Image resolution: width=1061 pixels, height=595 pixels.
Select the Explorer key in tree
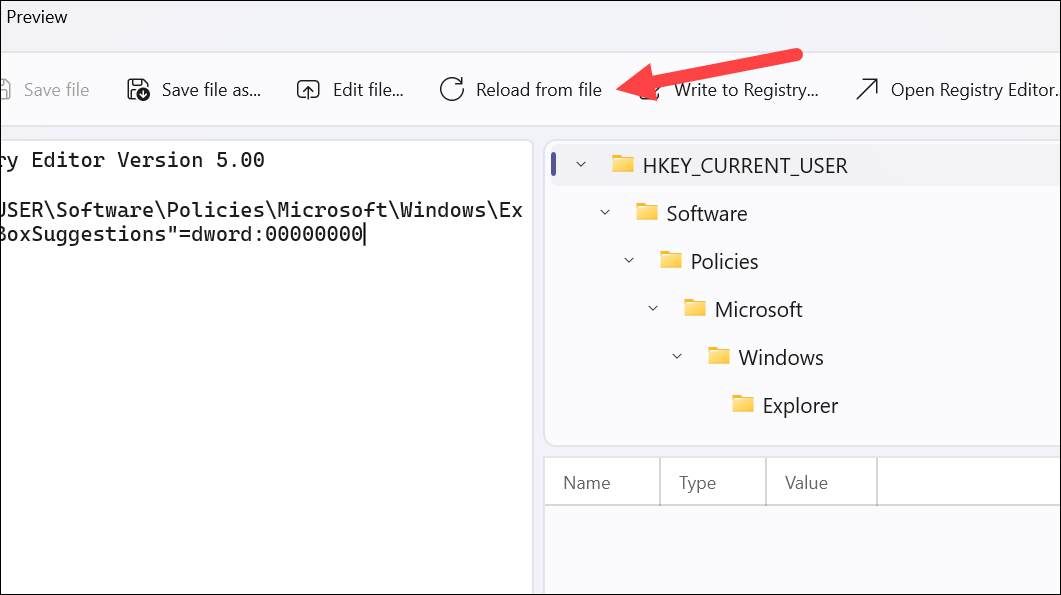click(x=800, y=405)
